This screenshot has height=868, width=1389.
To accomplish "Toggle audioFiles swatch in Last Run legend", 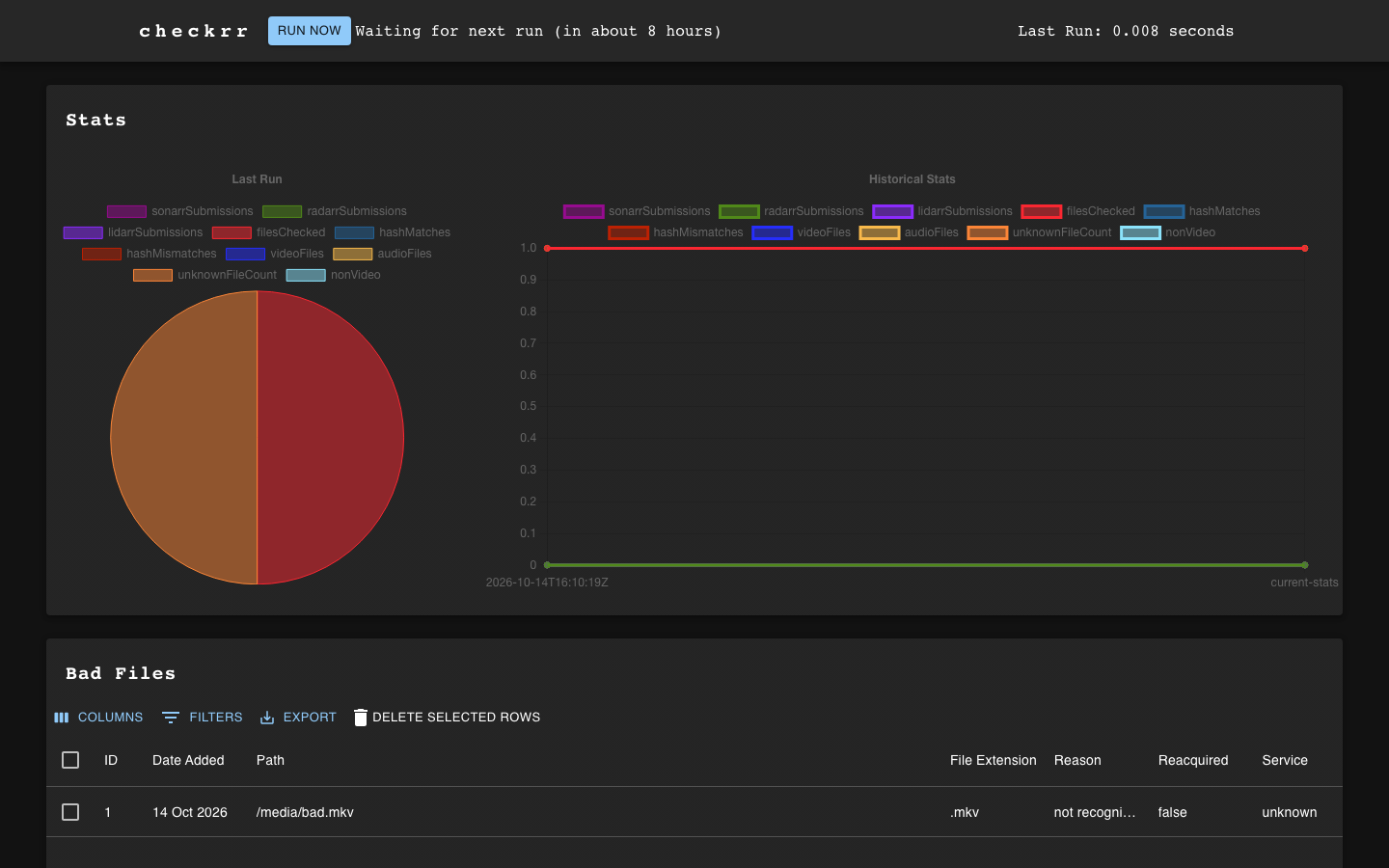I will [352, 254].
